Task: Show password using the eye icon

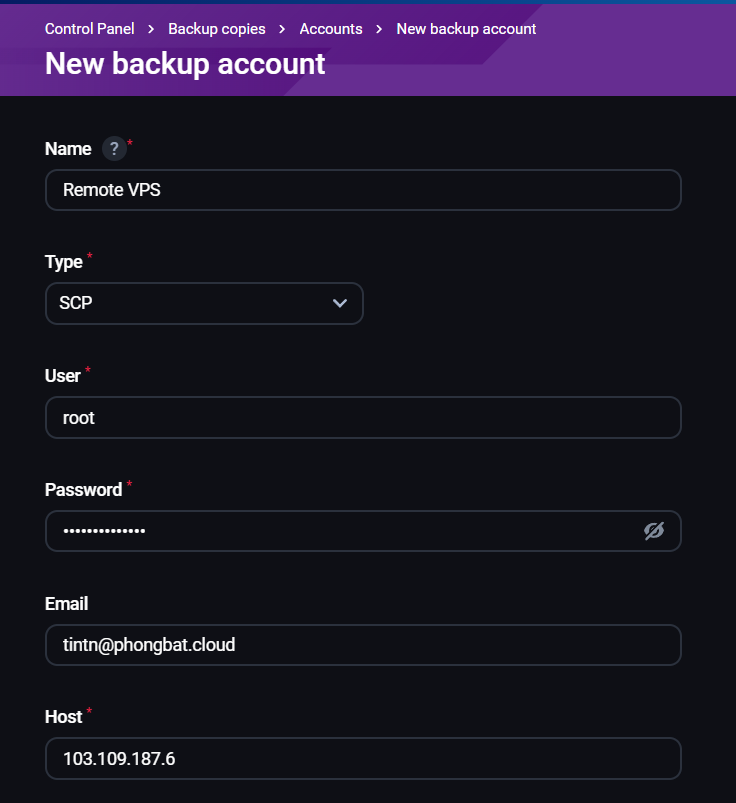Action: coord(654,531)
